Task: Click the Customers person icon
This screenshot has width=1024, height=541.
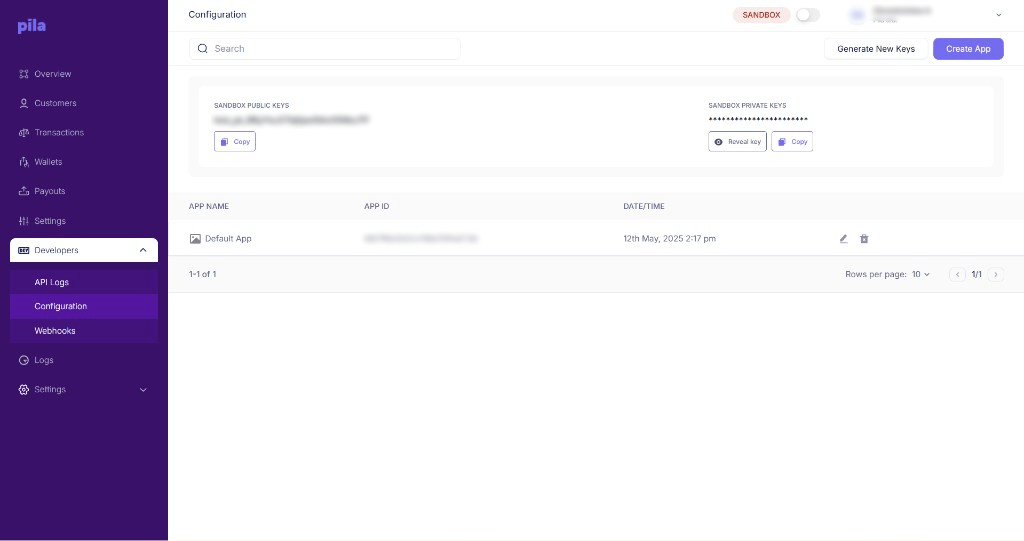Action: tap(24, 103)
